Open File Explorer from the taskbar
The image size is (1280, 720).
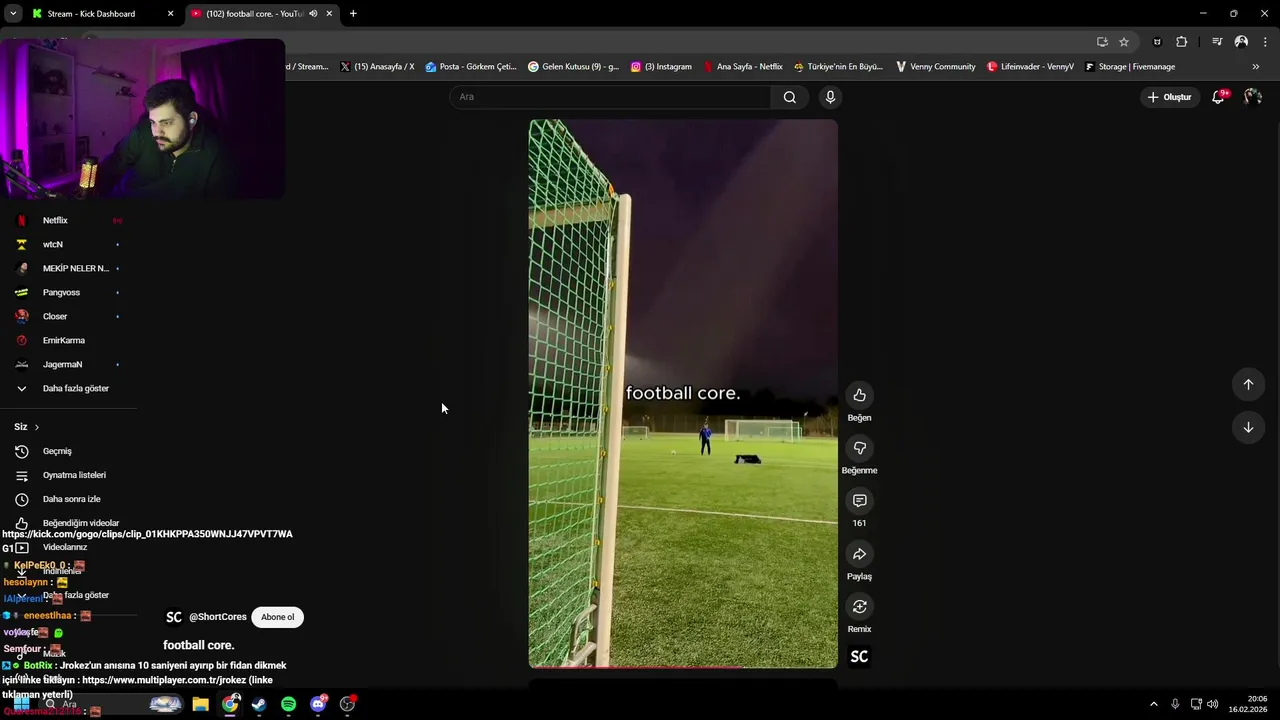(x=200, y=704)
